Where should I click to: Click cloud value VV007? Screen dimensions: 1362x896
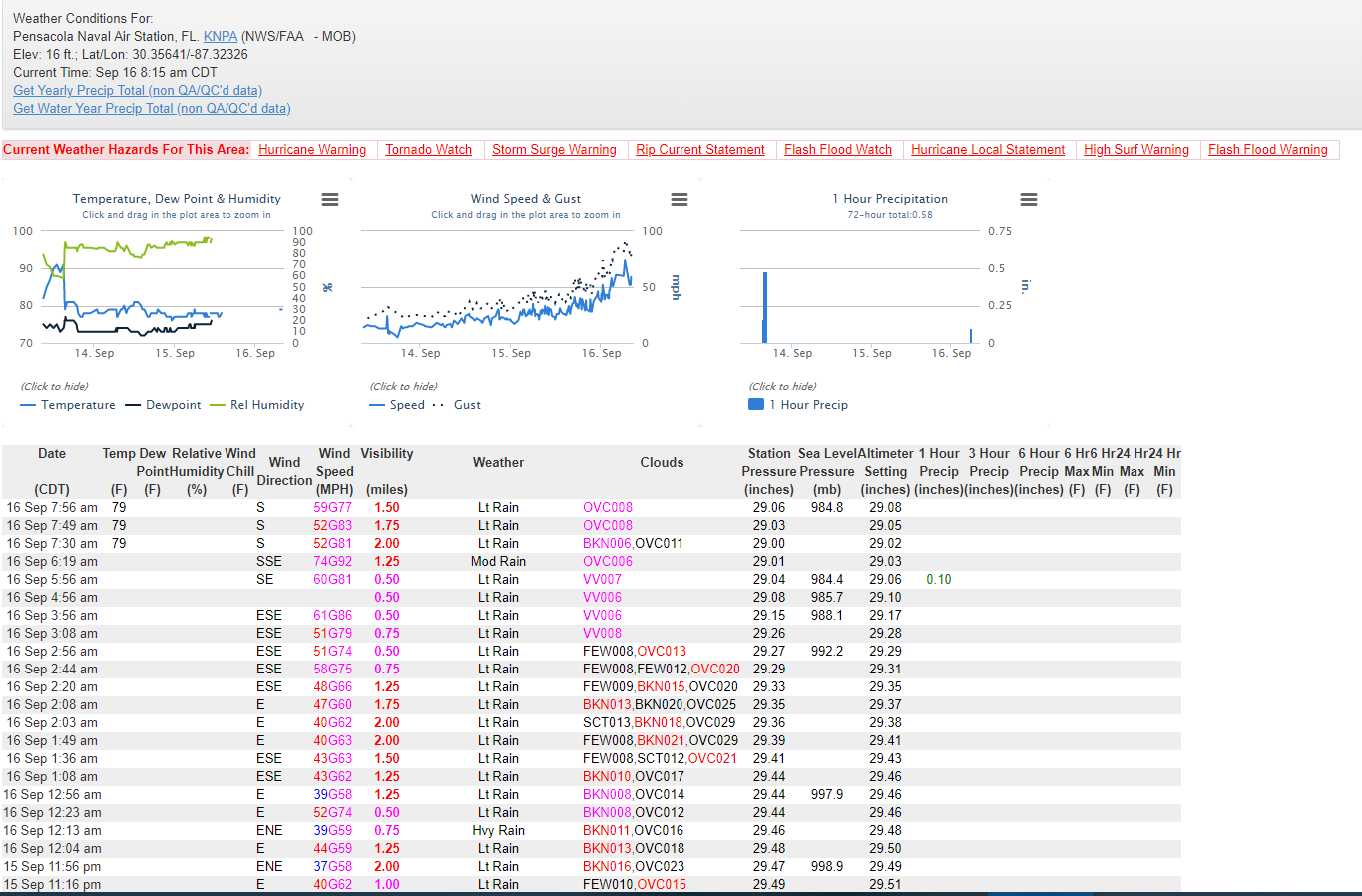[602, 579]
